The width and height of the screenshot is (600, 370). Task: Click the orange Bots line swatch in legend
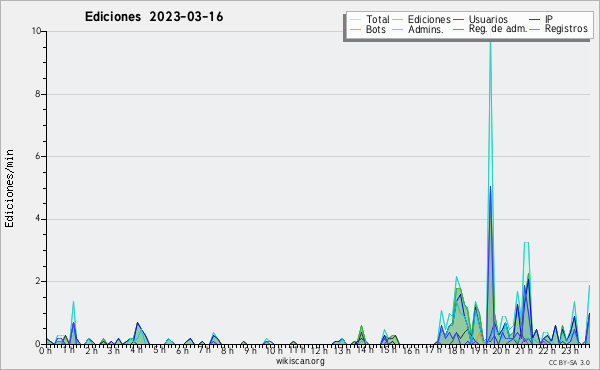(355, 29)
